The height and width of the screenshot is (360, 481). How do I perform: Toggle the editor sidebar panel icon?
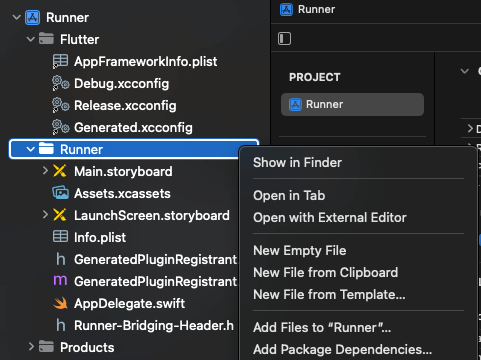click(x=284, y=39)
